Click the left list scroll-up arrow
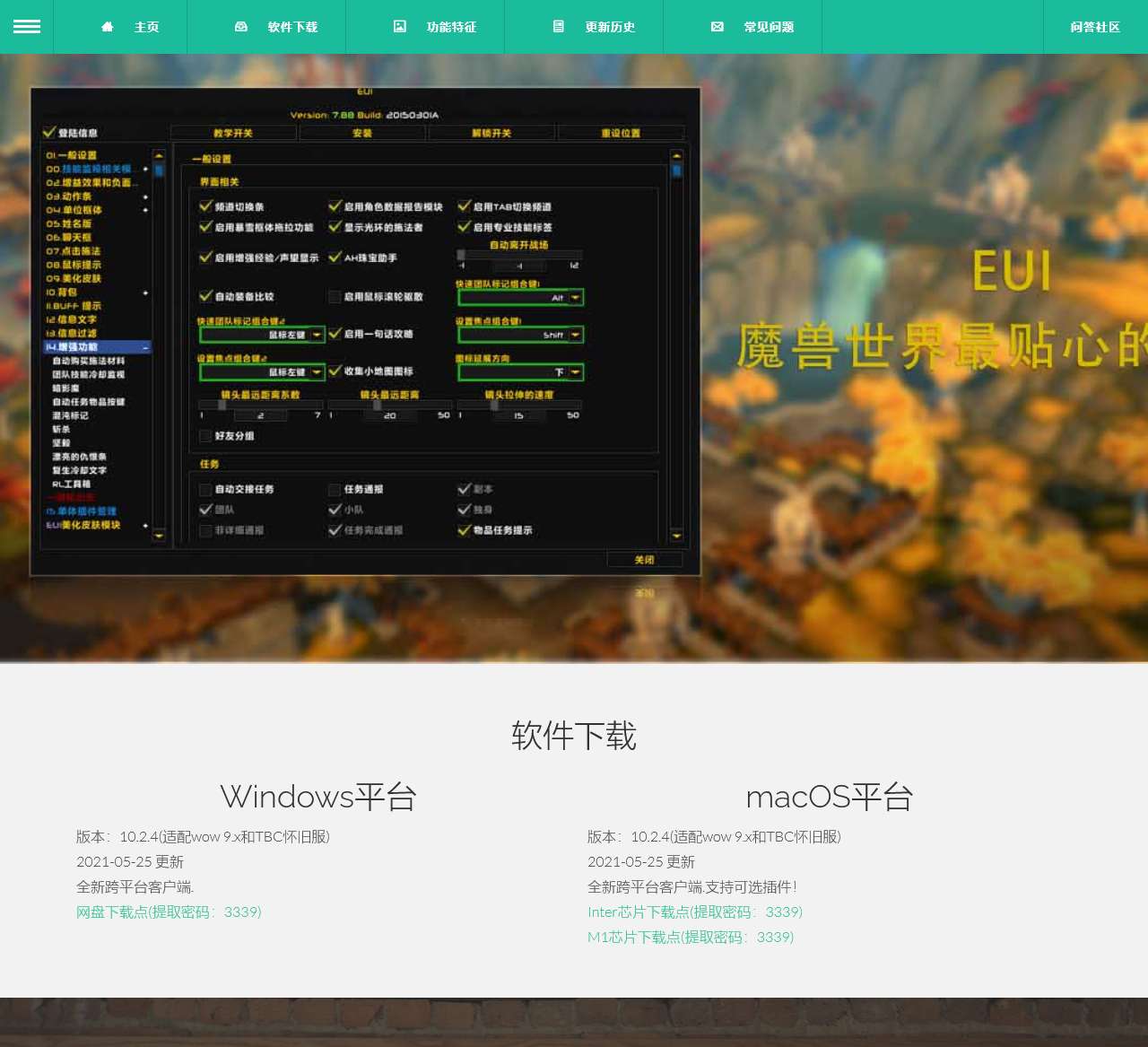The width and height of the screenshot is (1148, 1047). 159,155
